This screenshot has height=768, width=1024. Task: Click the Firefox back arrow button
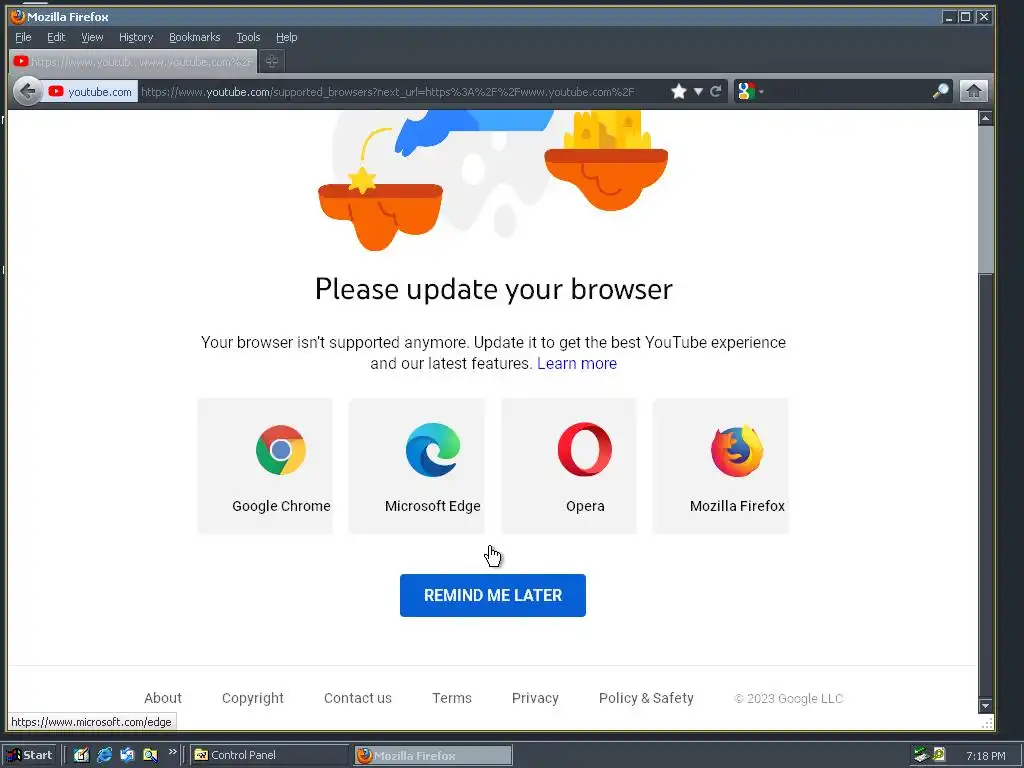click(x=27, y=91)
